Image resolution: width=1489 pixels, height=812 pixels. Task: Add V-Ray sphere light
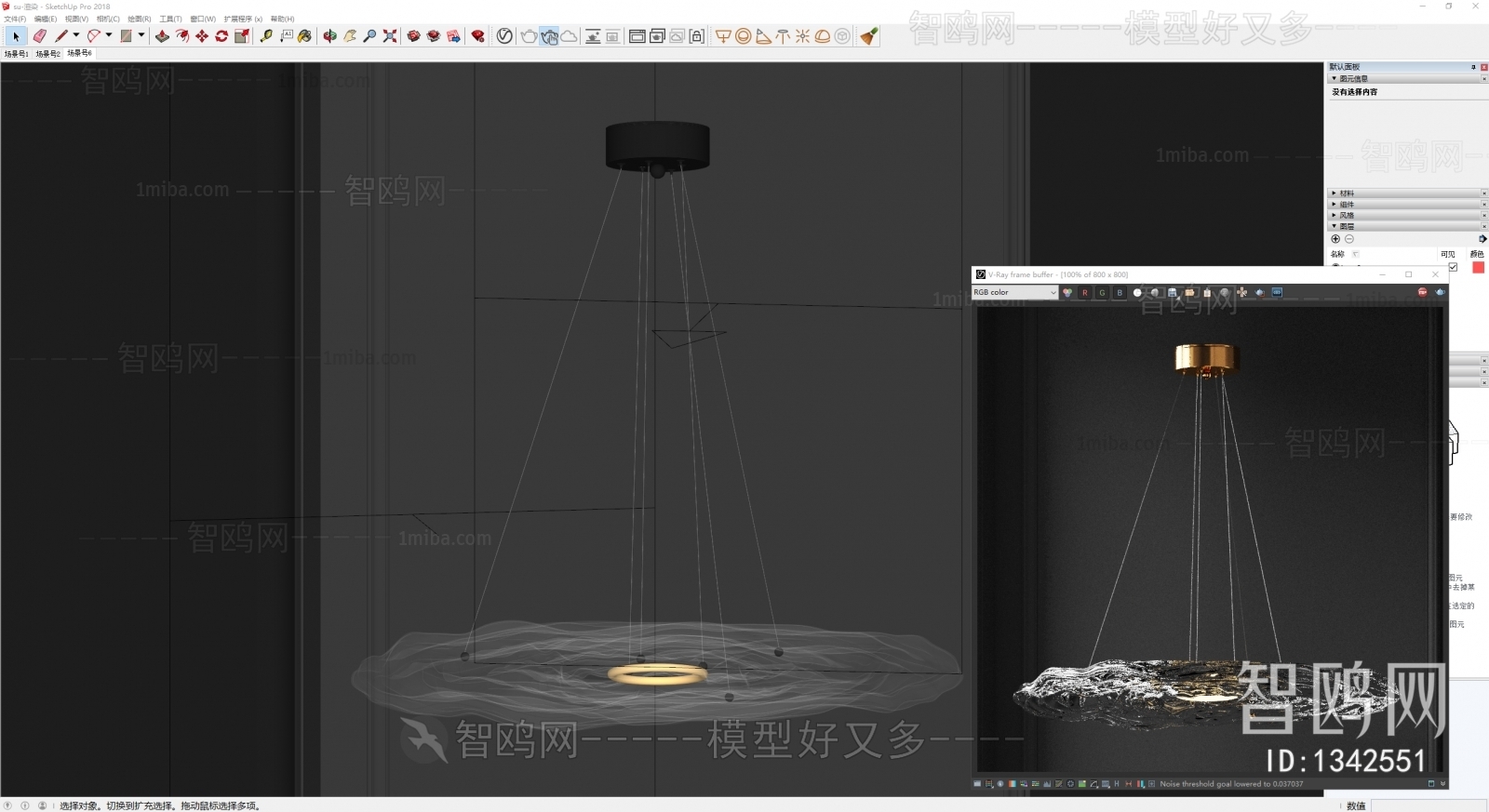pos(743,36)
